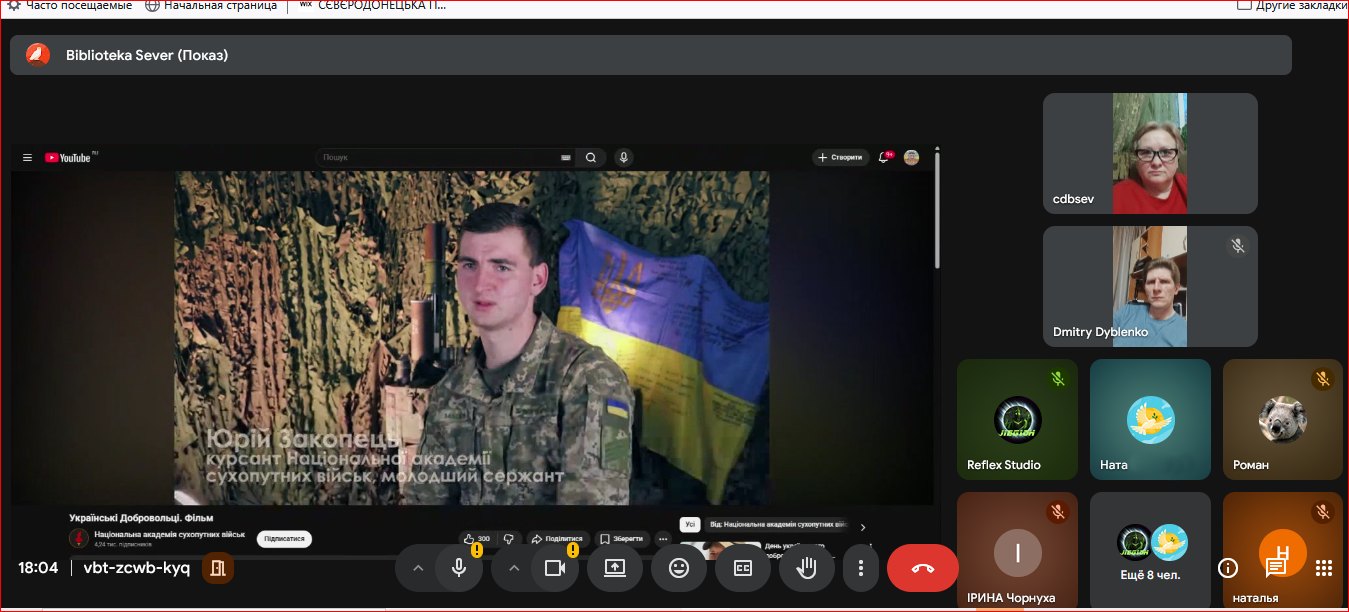Viewport: 1349px width, 612px height.
Task: Open meeting details info icon
Action: [x=1228, y=568]
